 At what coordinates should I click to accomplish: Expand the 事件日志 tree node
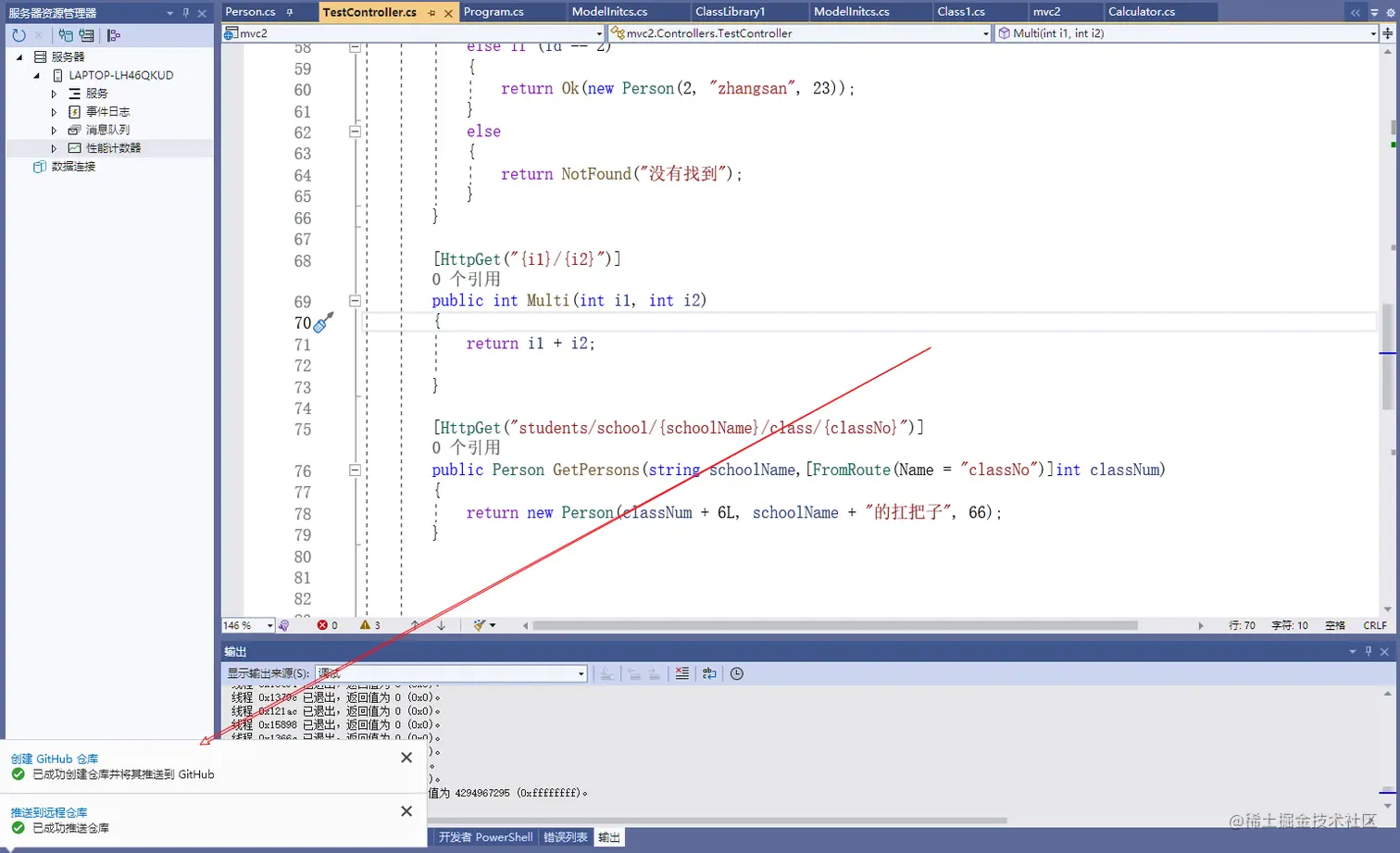pyautogui.click(x=54, y=112)
